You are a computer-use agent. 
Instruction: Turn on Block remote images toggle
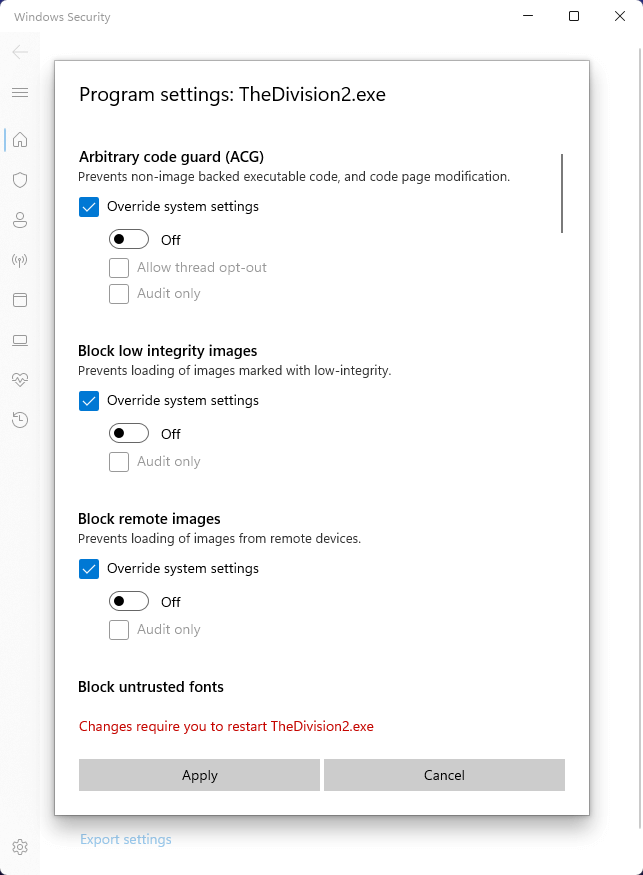tap(129, 602)
